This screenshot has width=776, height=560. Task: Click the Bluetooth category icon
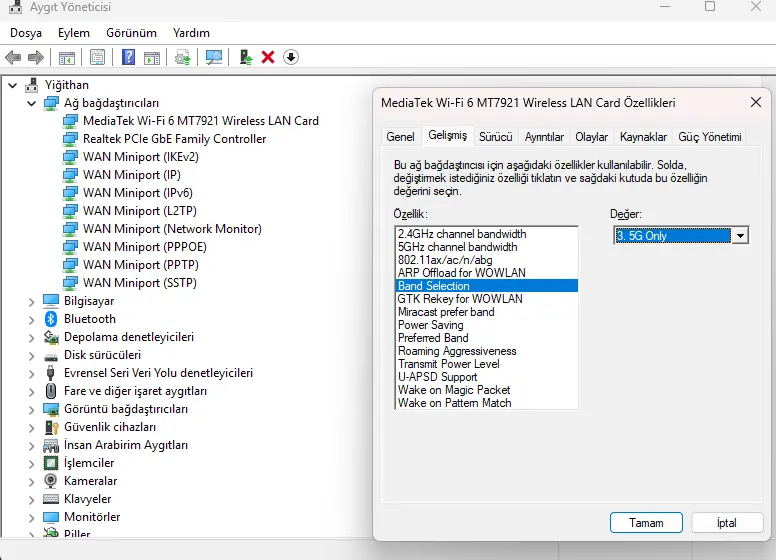coord(50,319)
